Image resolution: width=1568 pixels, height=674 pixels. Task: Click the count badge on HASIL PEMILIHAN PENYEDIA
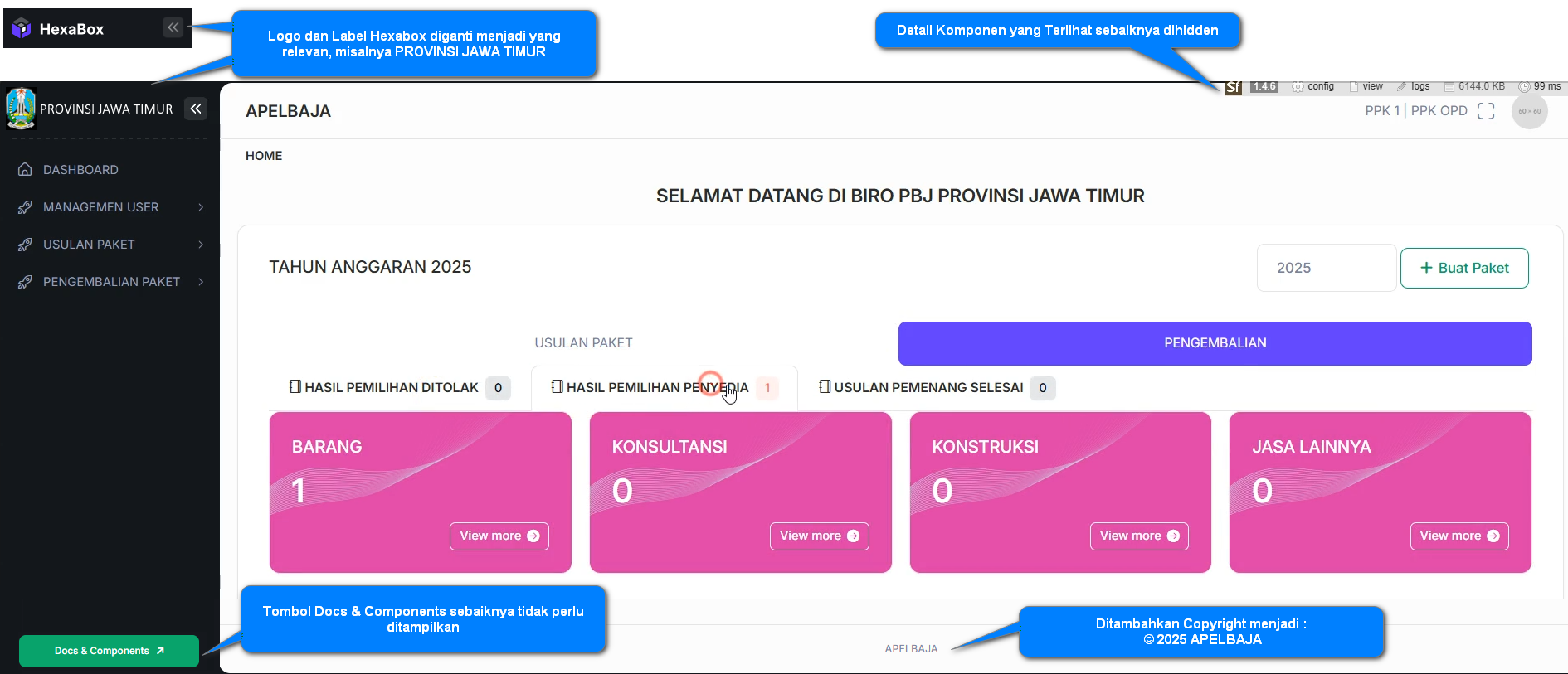coord(767,388)
